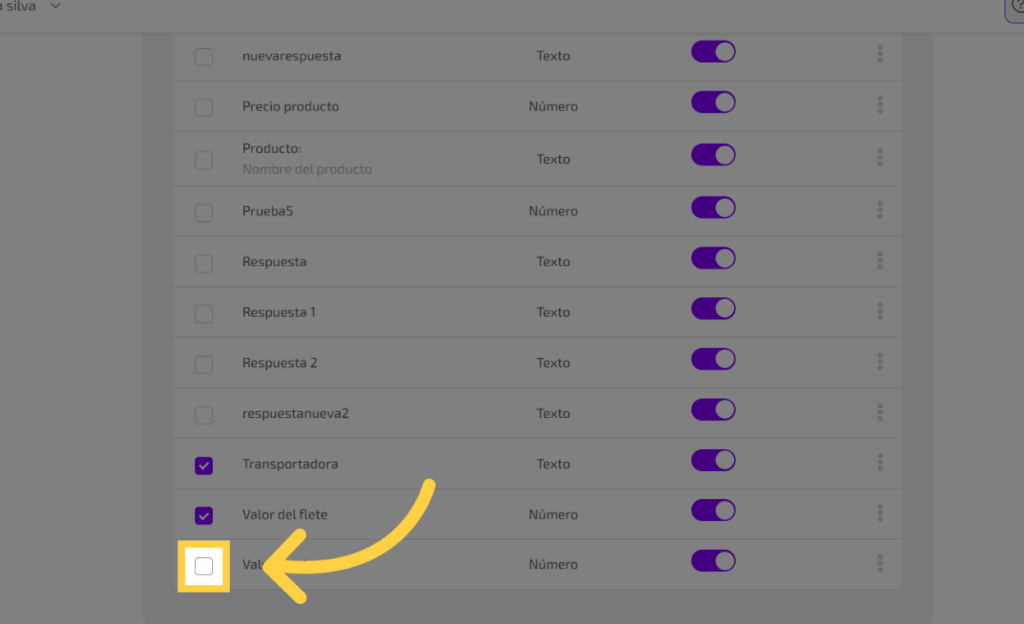Expand the user account dropdown chevron
1024x624 pixels.
pos(55,6)
